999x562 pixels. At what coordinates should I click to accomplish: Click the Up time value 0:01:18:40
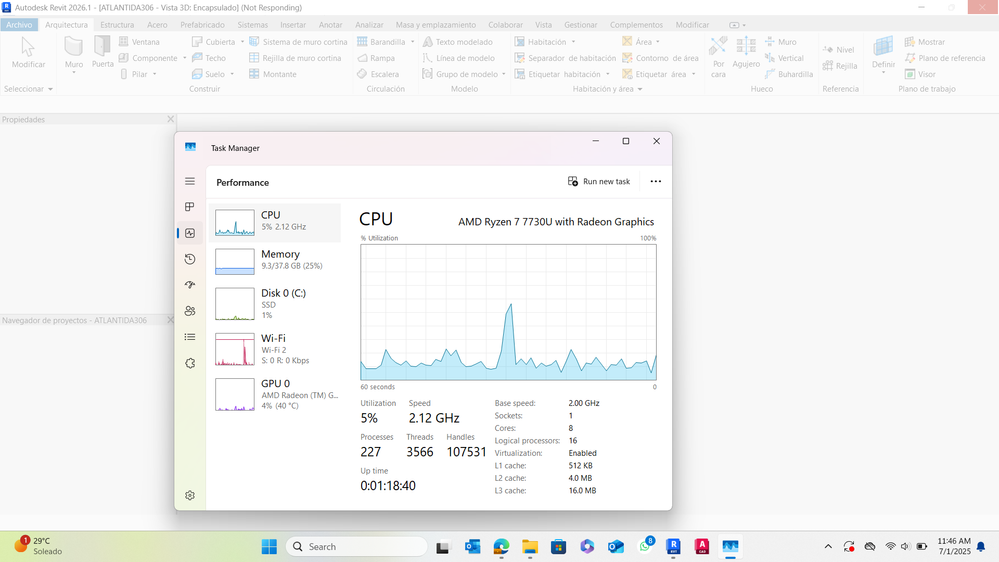point(388,486)
